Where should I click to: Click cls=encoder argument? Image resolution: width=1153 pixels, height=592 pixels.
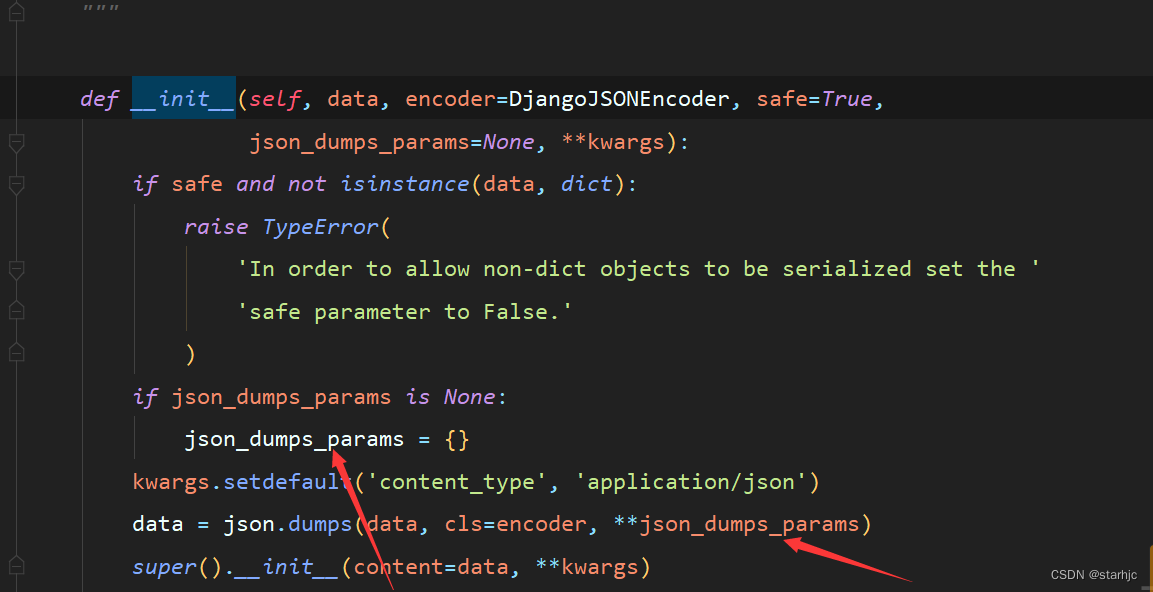pyautogui.click(x=515, y=525)
